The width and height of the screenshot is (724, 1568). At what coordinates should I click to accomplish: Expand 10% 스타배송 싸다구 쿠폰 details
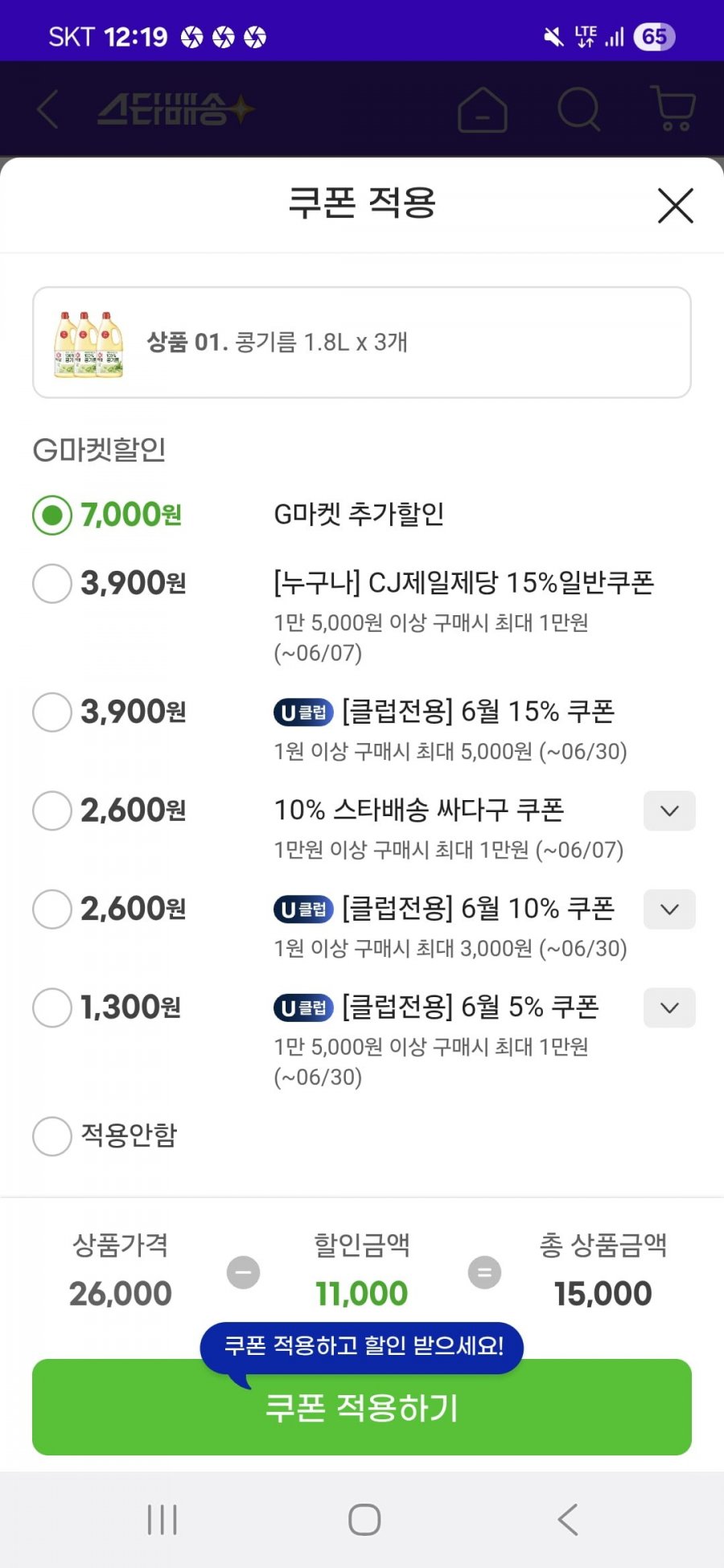click(x=669, y=811)
